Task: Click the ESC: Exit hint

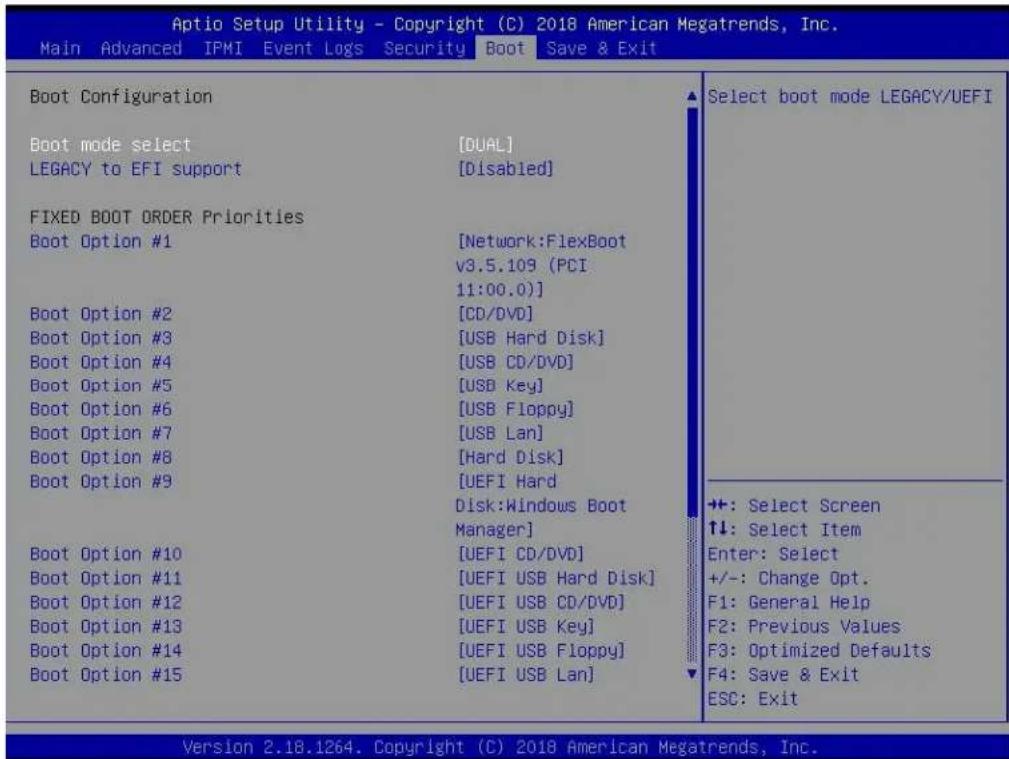Action: [753, 698]
